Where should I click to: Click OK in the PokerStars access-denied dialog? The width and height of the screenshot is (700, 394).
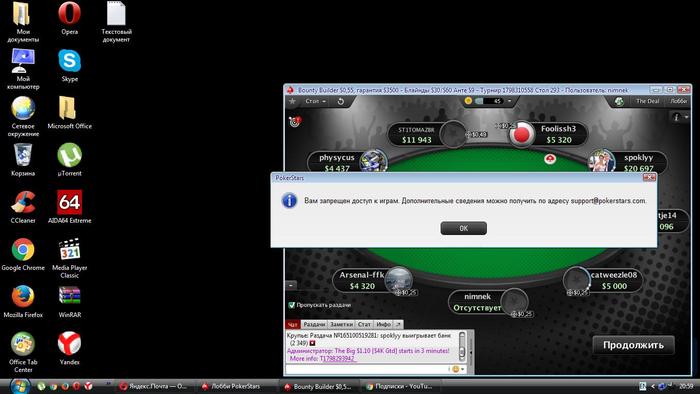463,228
